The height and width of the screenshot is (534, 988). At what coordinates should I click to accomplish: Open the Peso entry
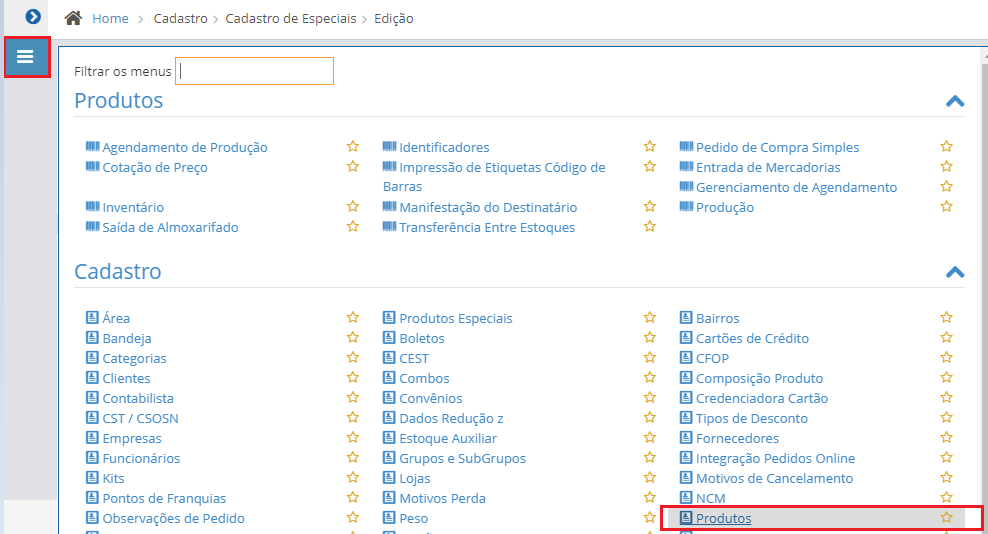[413, 519]
